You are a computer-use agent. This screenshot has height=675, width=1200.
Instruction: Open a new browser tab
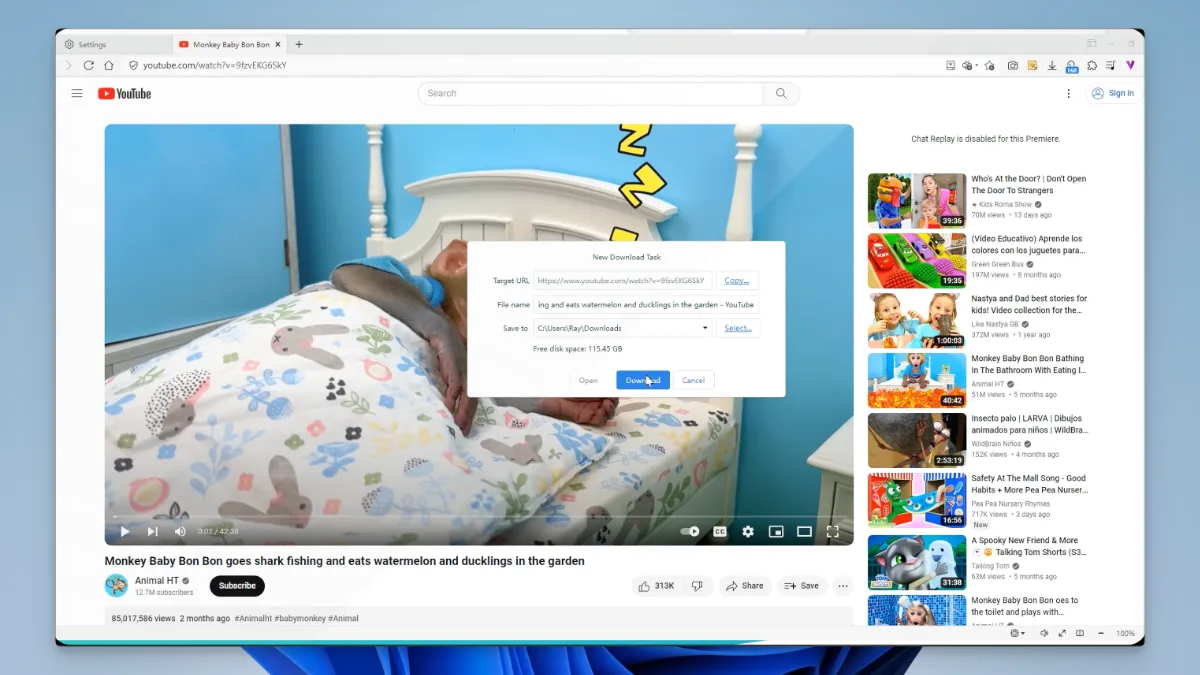(x=299, y=45)
